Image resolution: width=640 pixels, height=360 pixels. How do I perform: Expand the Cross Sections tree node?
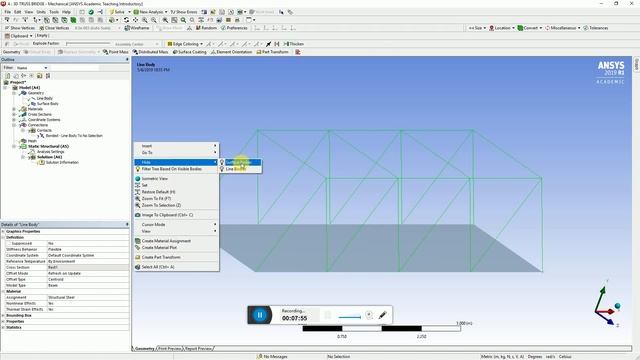14,114
